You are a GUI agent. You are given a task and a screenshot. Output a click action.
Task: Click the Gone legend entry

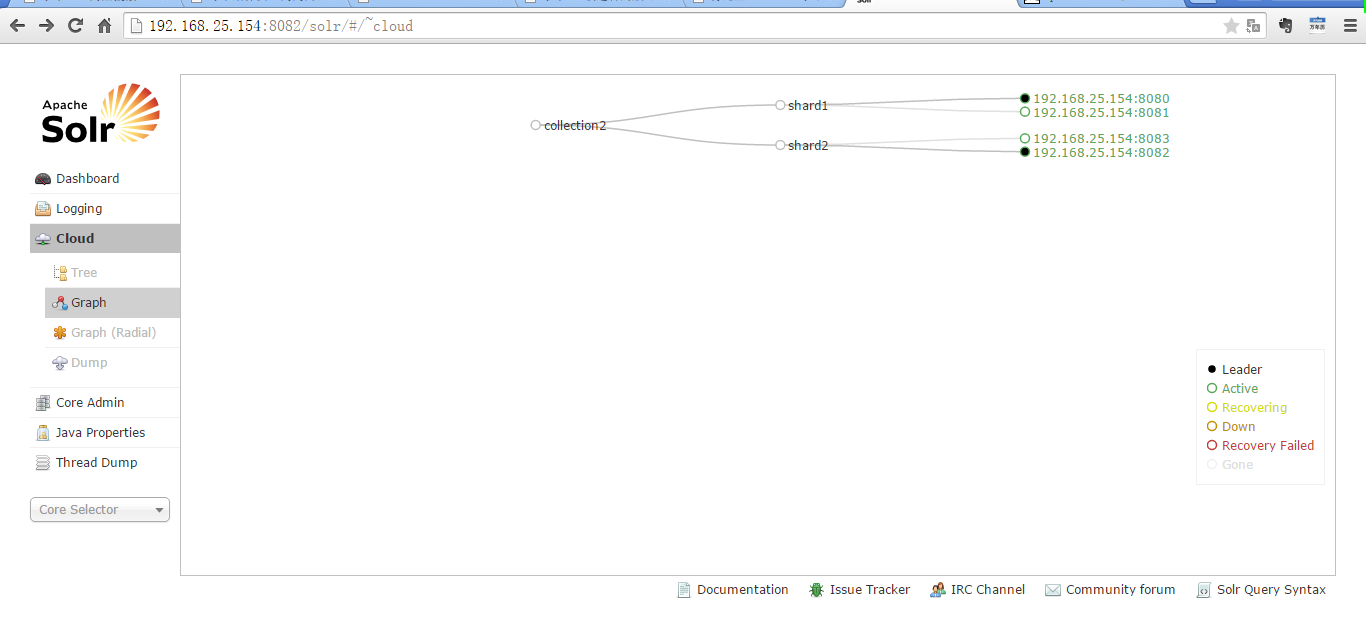tap(1230, 464)
